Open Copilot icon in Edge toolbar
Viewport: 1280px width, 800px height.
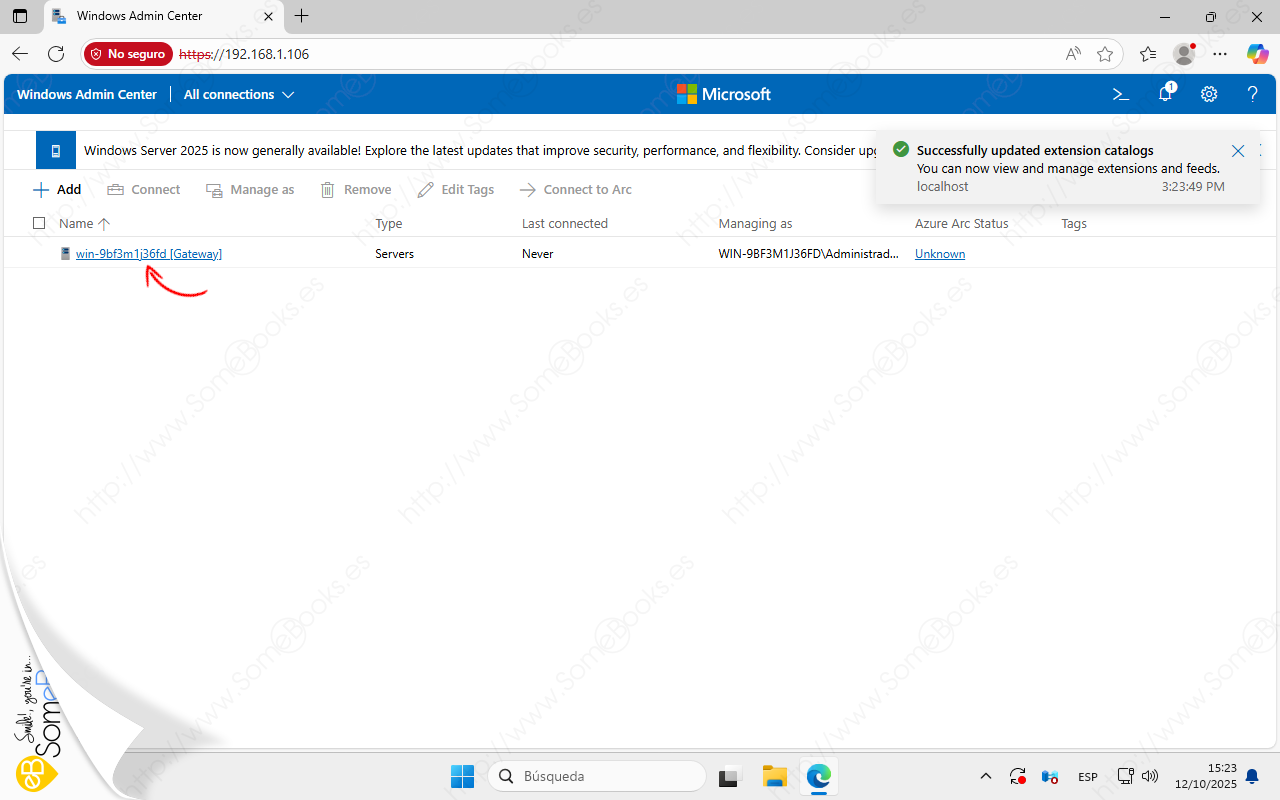[1257, 54]
